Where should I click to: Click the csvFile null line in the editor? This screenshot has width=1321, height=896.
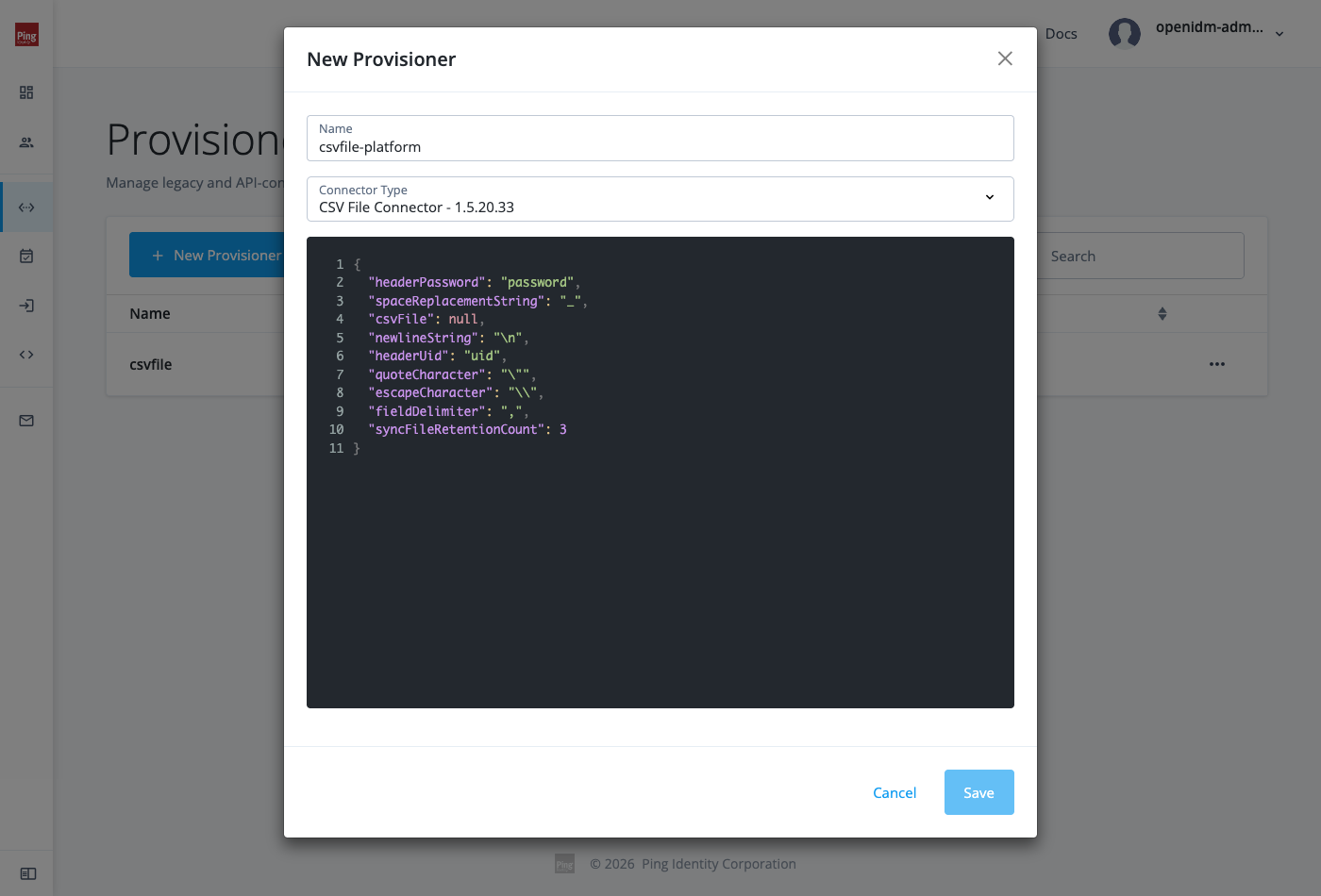[426, 319]
